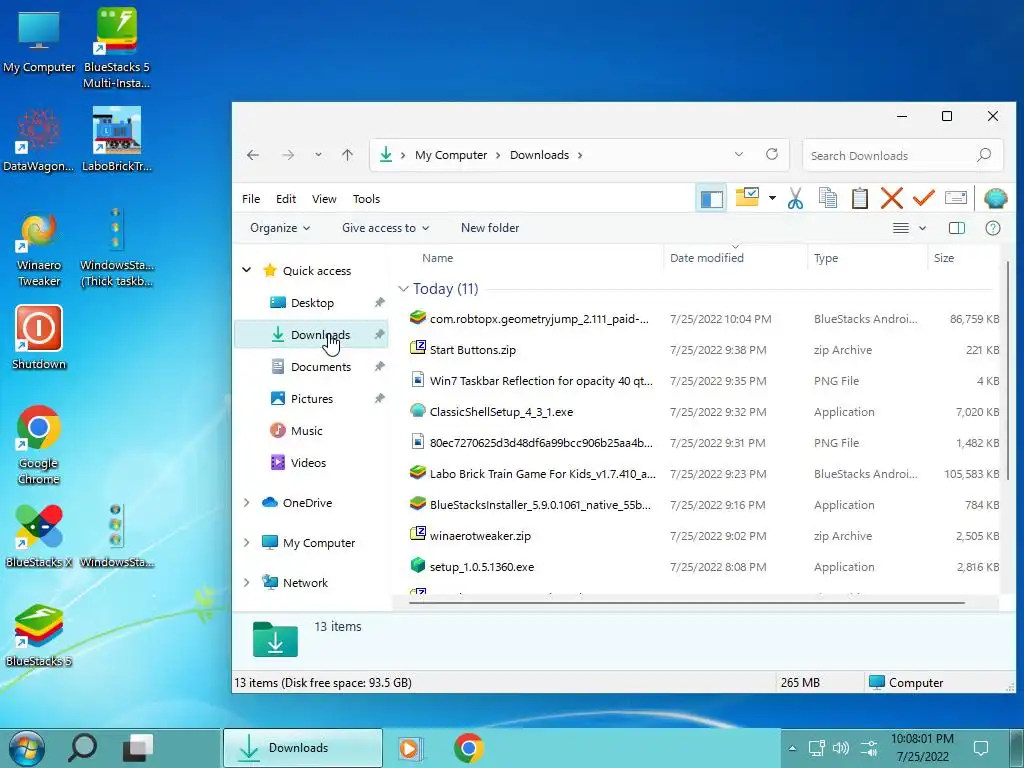Viewport: 1024px width, 768px height.
Task: Show hidden tray icons arrow
Action: pyautogui.click(x=792, y=748)
